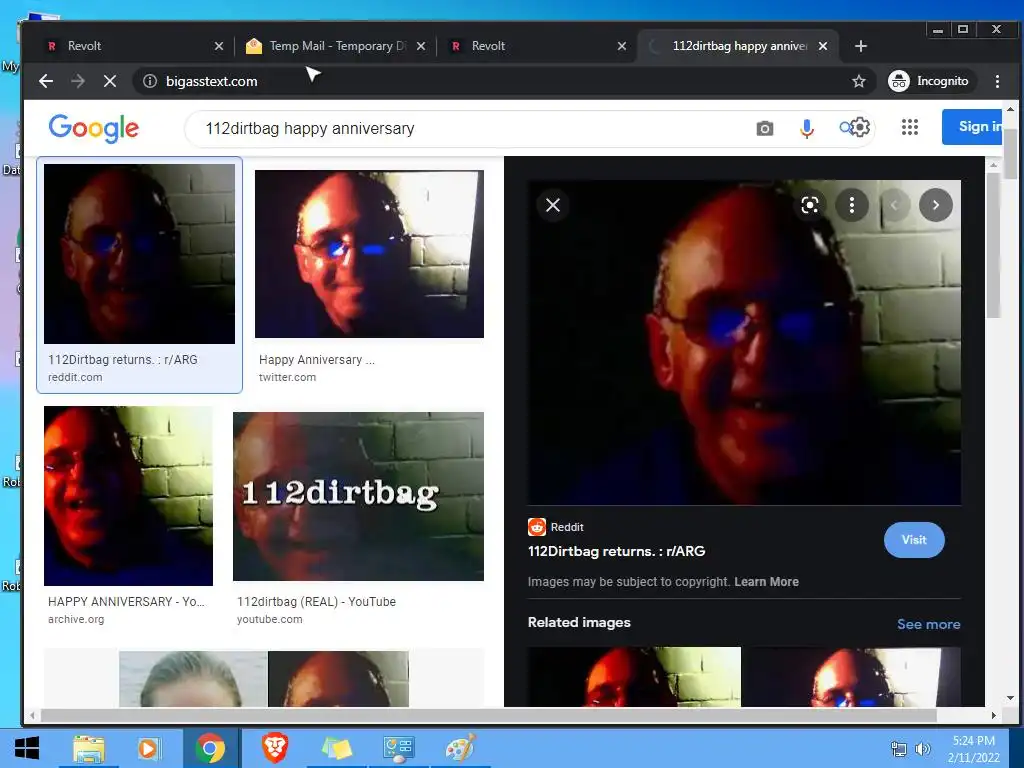
Task: Open preview panel's three-dot options menu
Action: pos(852,205)
